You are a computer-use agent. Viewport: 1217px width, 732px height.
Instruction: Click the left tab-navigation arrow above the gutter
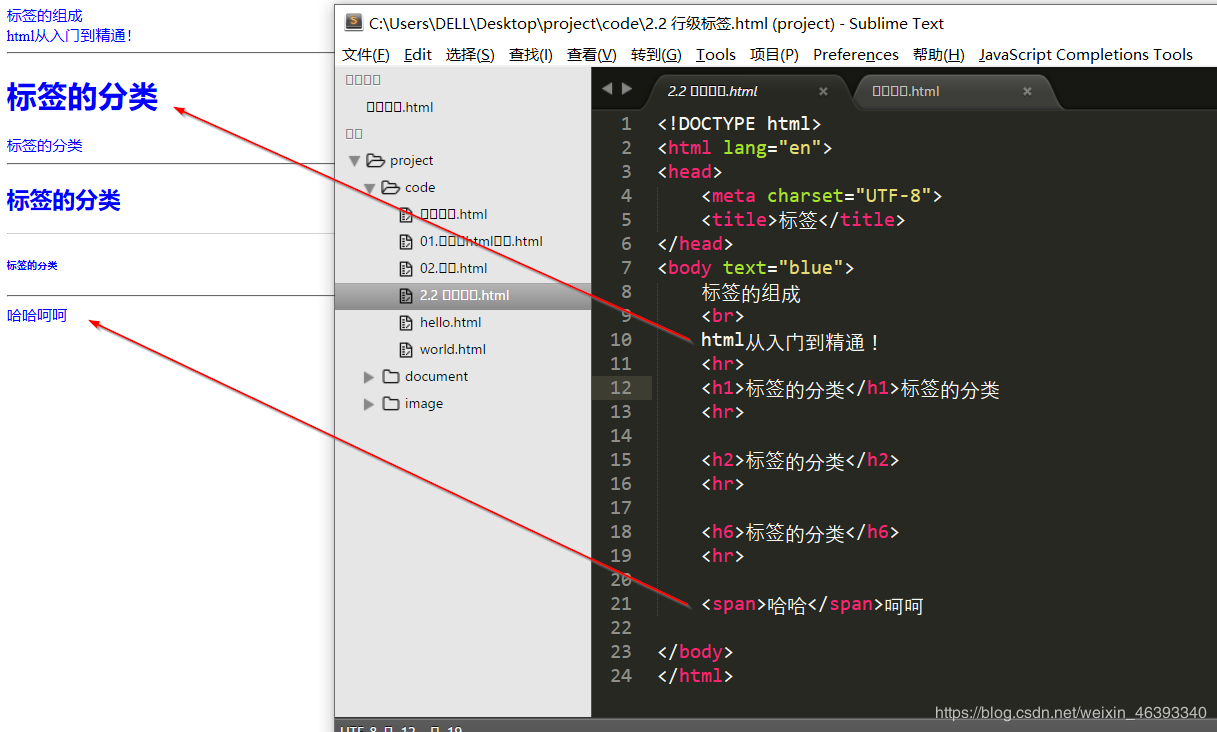[x=606, y=89]
